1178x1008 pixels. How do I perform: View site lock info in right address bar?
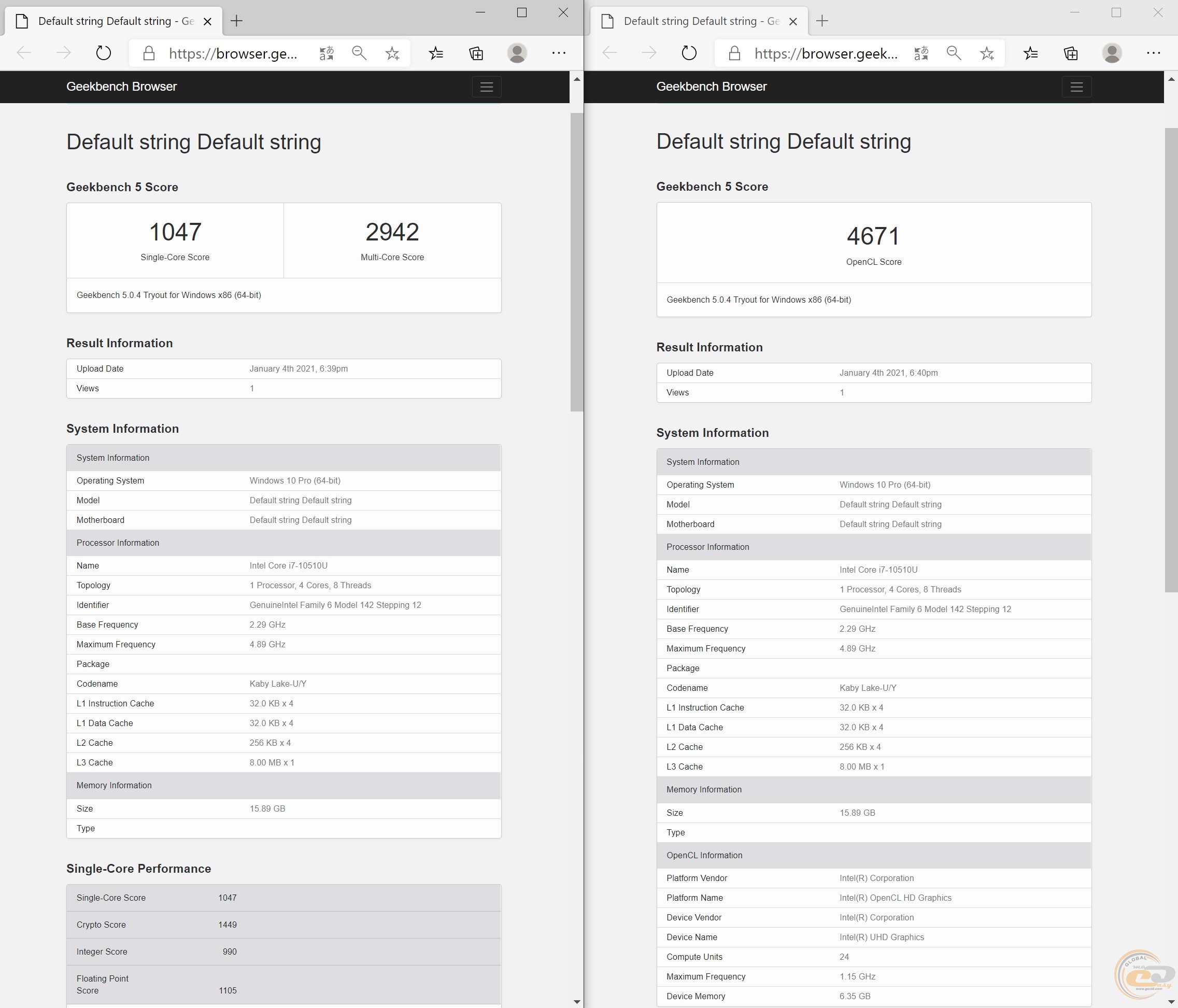coord(734,53)
